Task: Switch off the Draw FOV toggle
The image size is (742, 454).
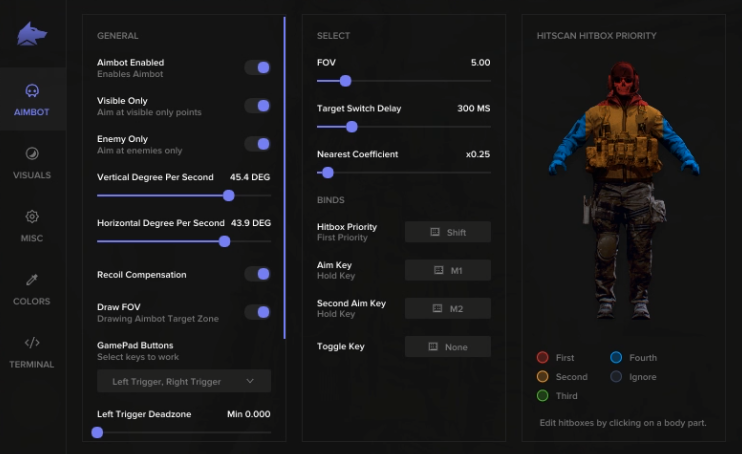Action: pyautogui.click(x=258, y=312)
